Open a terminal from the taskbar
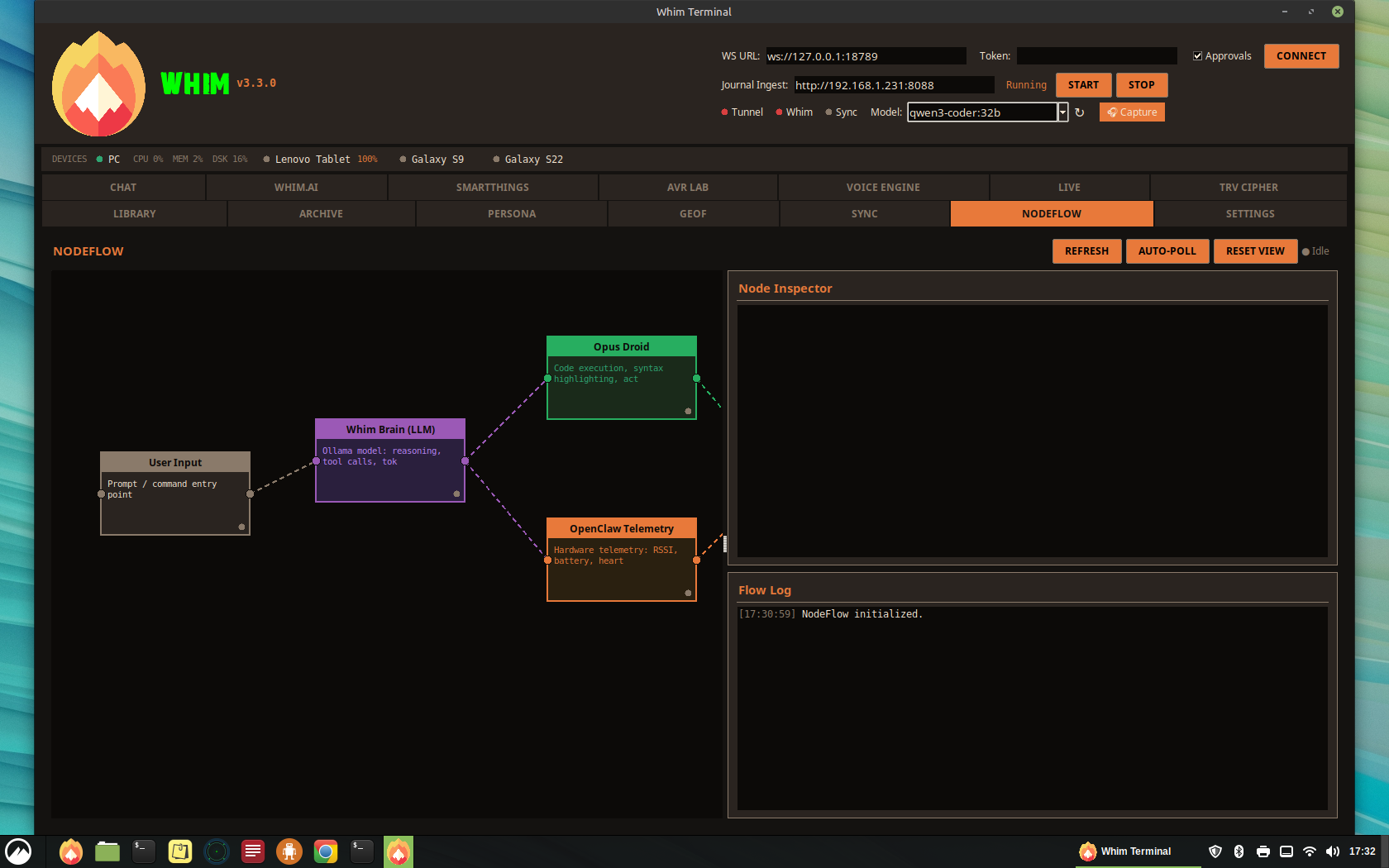Viewport: 1389px width, 868px height. click(x=143, y=851)
